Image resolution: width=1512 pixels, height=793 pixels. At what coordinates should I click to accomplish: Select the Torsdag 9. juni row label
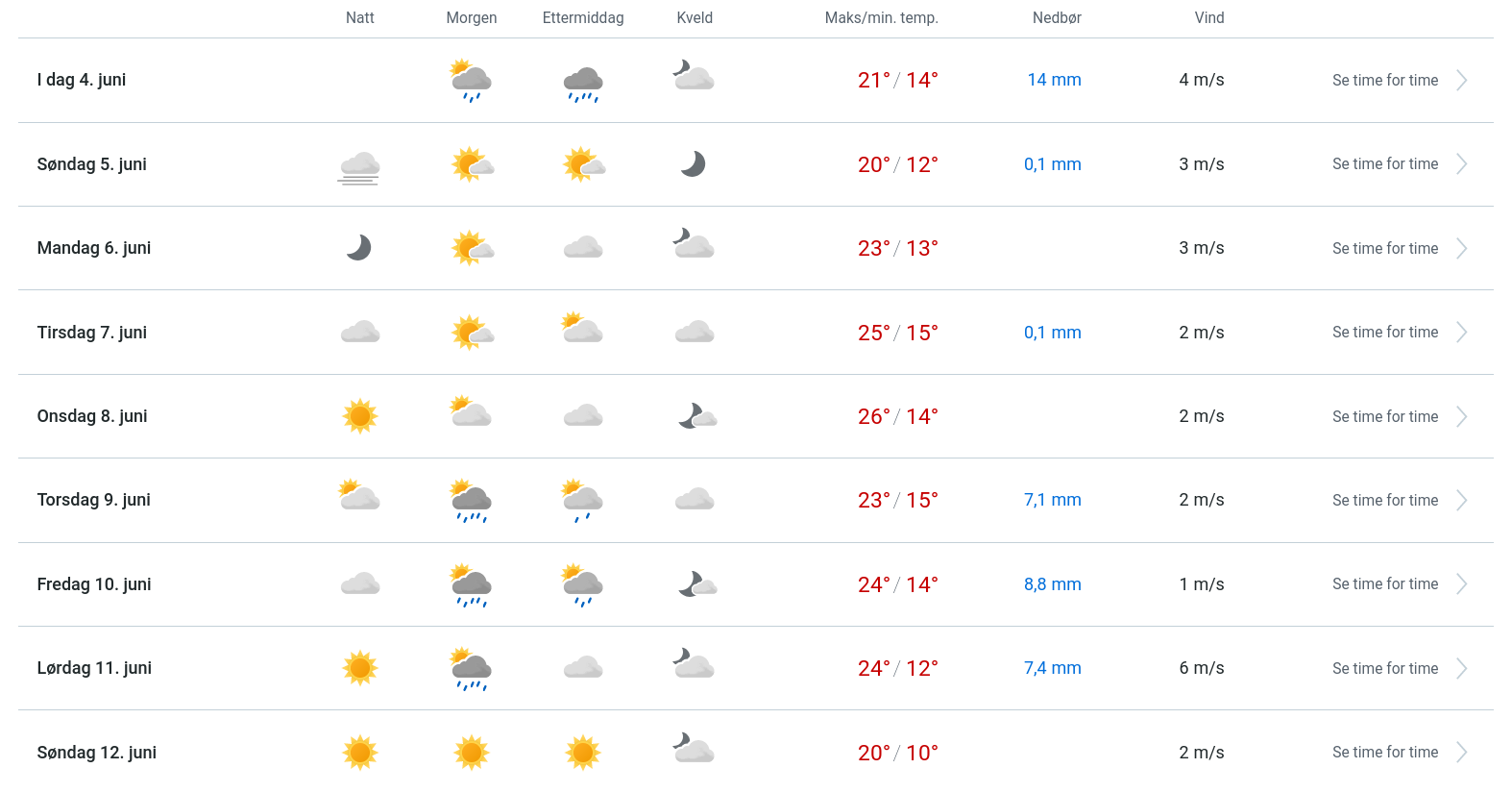click(94, 500)
